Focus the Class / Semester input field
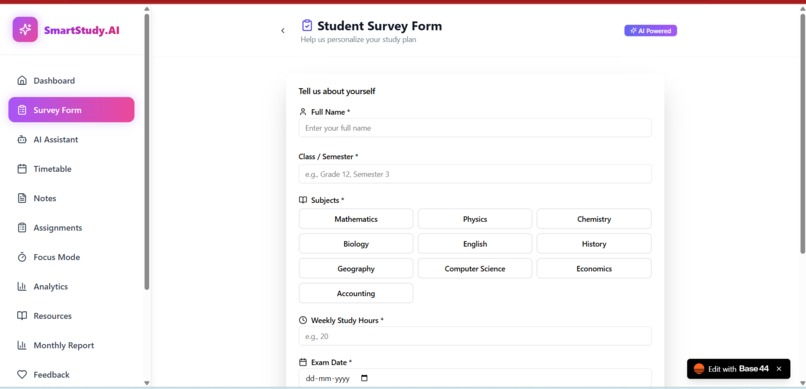This screenshot has width=806, height=389. (475, 174)
